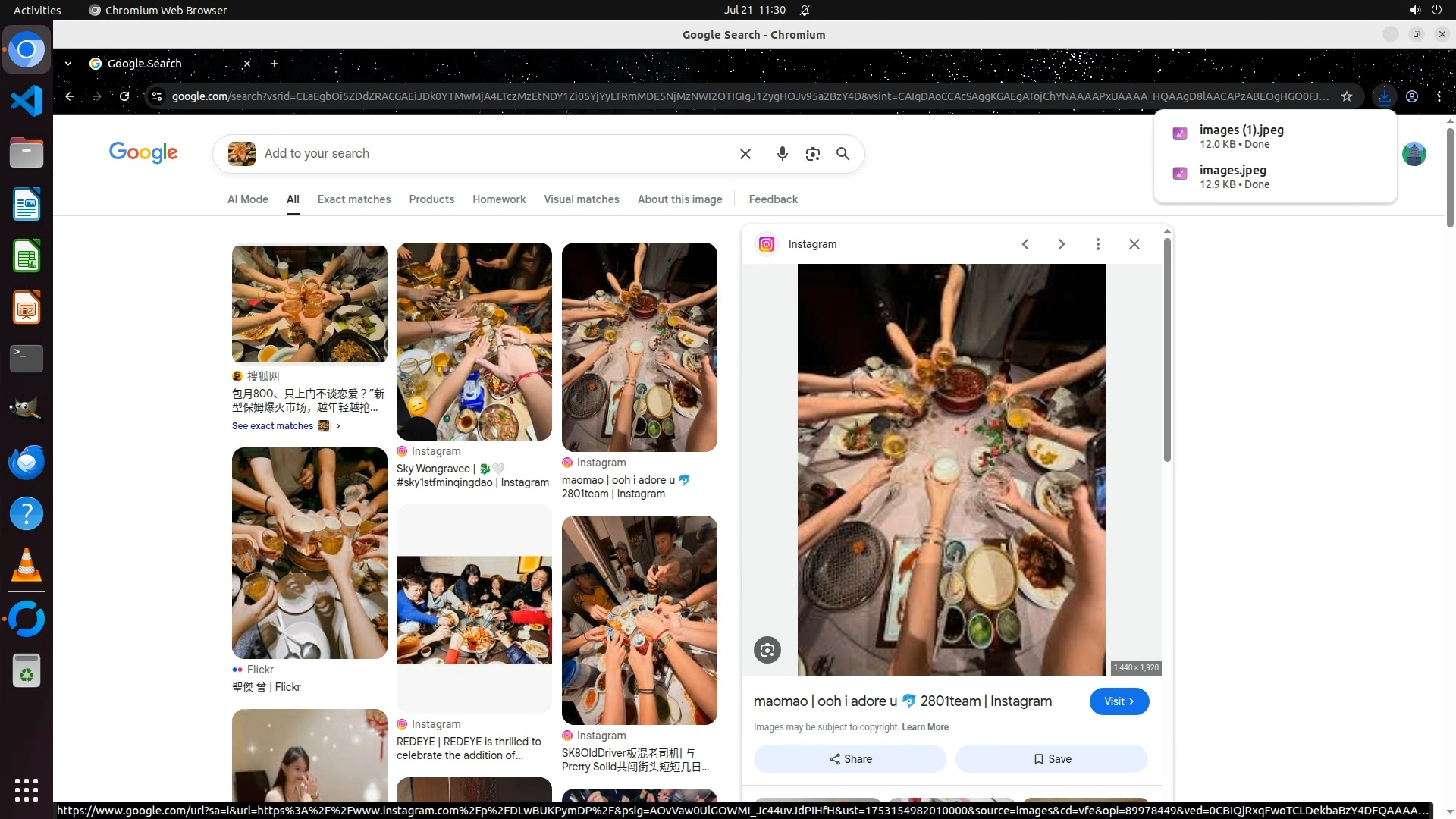Open Chromium downloads icon in toolbar
Viewport: 1456px width, 819px height.
(x=1384, y=96)
